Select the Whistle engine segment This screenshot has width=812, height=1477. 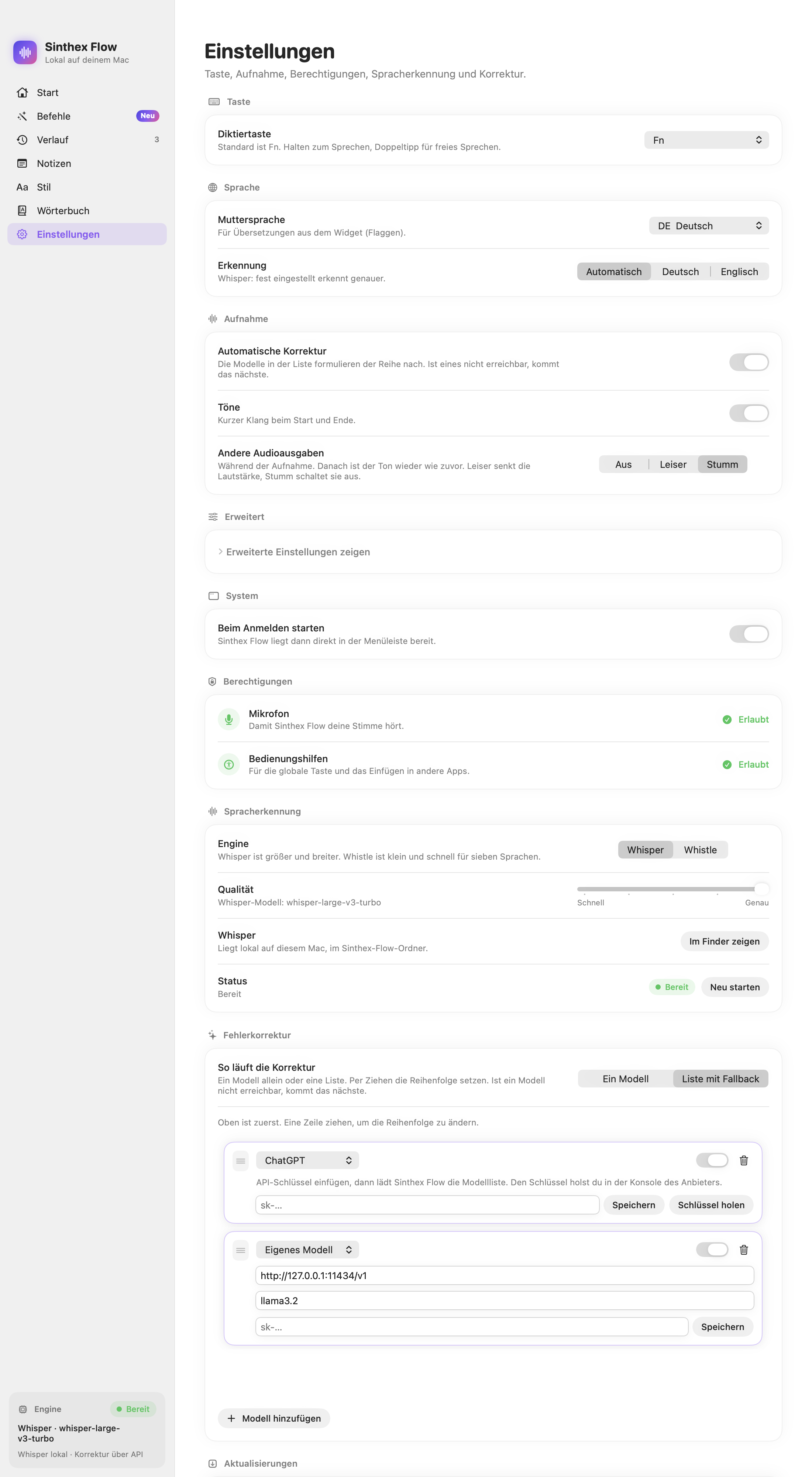click(700, 849)
